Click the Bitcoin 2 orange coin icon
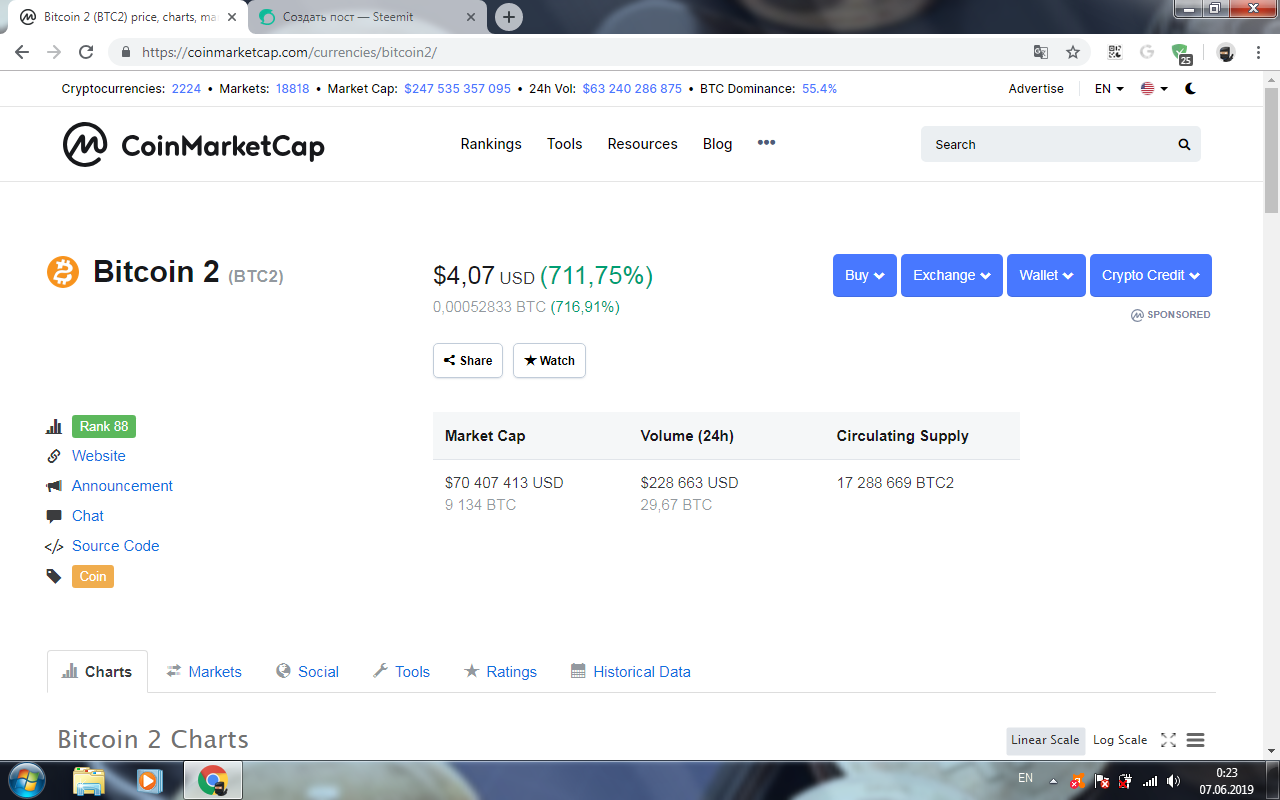 click(63, 272)
